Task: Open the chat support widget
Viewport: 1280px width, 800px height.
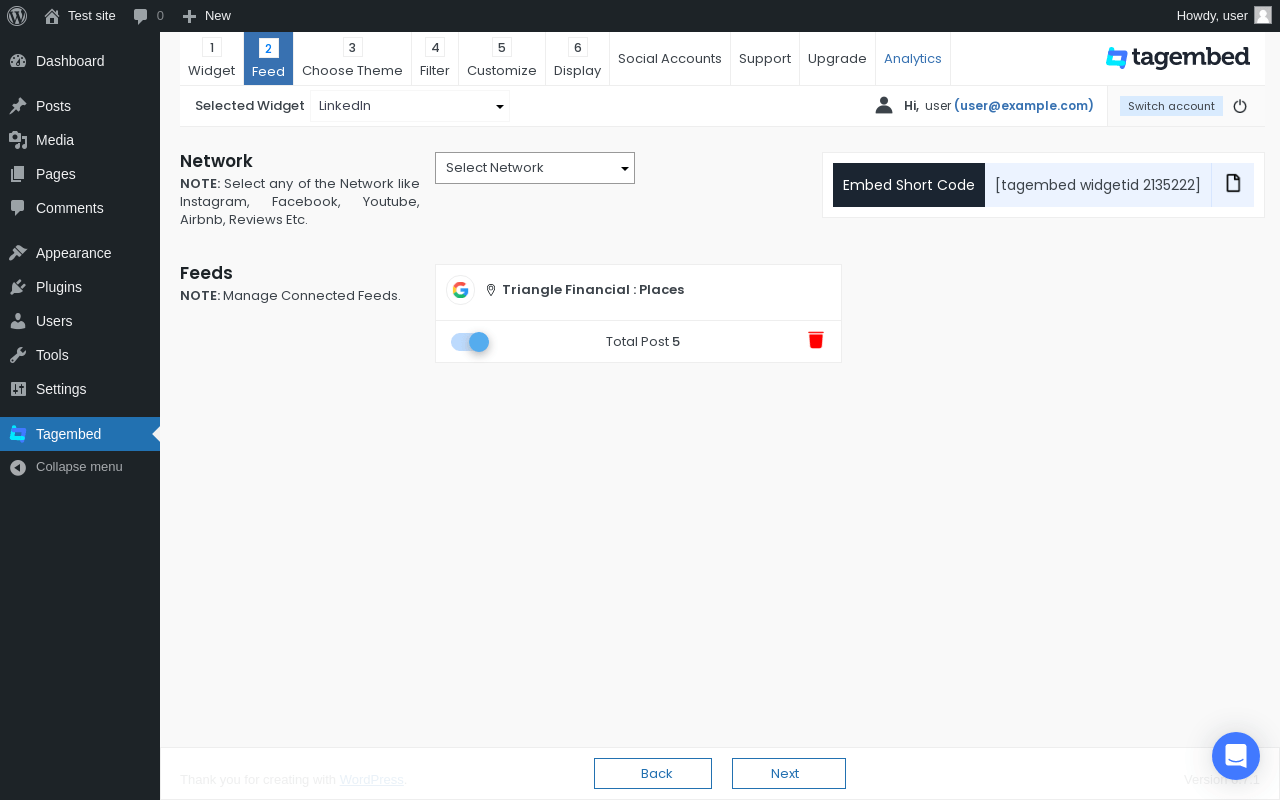Action: coord(1236,756)
